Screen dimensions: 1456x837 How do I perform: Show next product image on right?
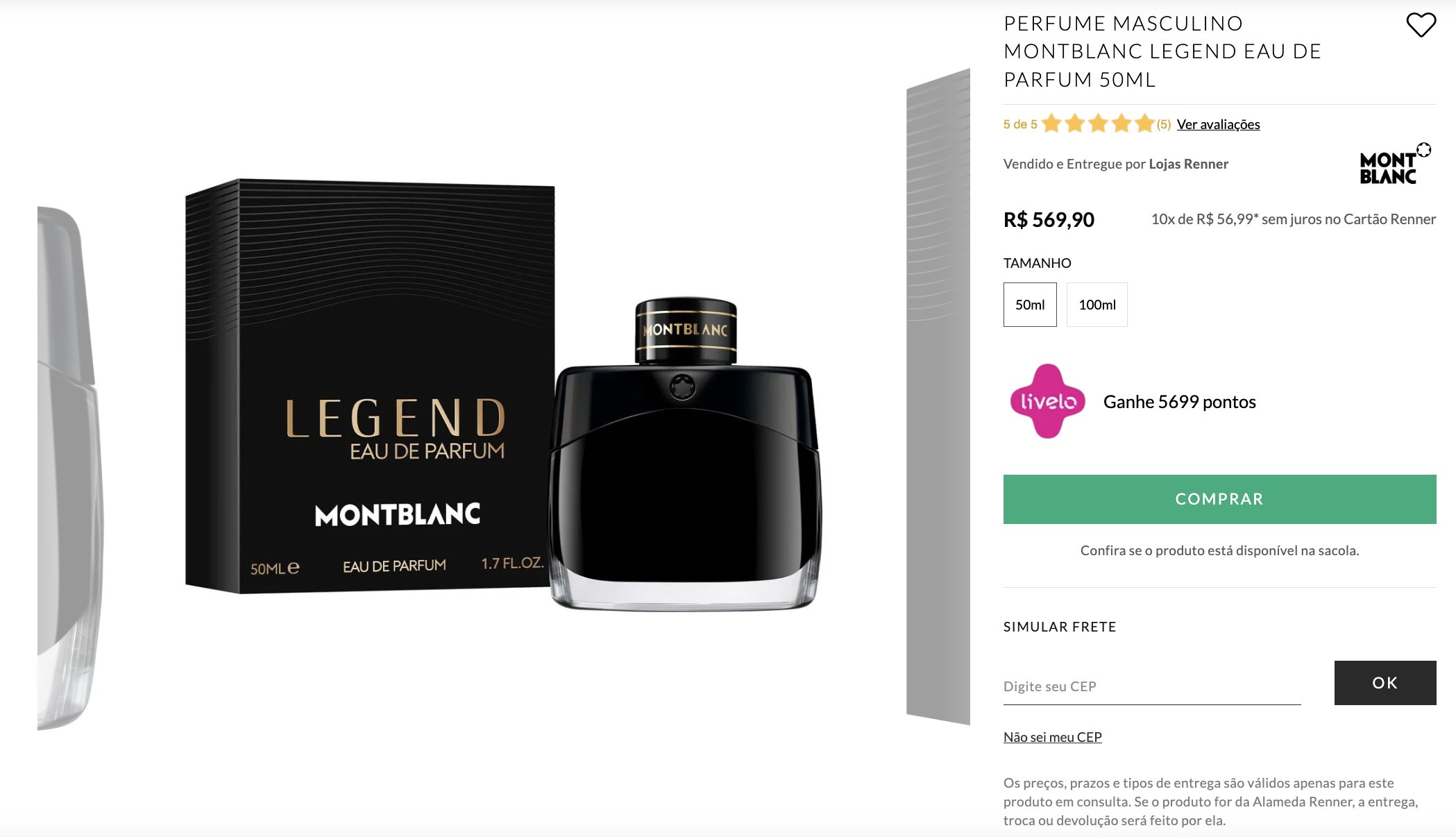[938, 396]
